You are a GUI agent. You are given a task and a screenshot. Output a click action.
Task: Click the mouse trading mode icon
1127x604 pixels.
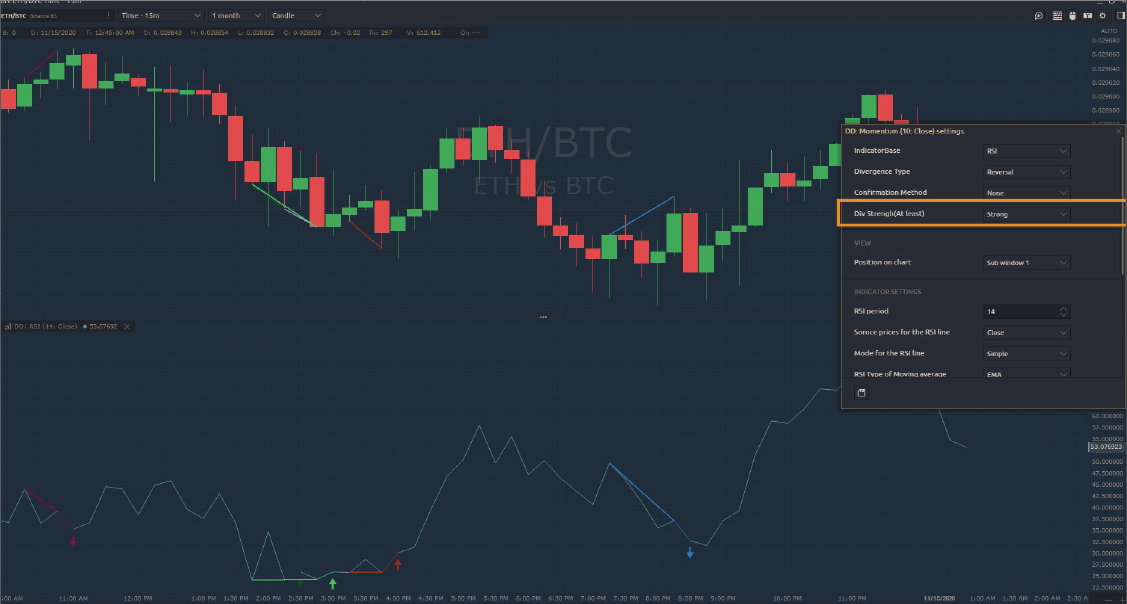tap(1072, 16)
